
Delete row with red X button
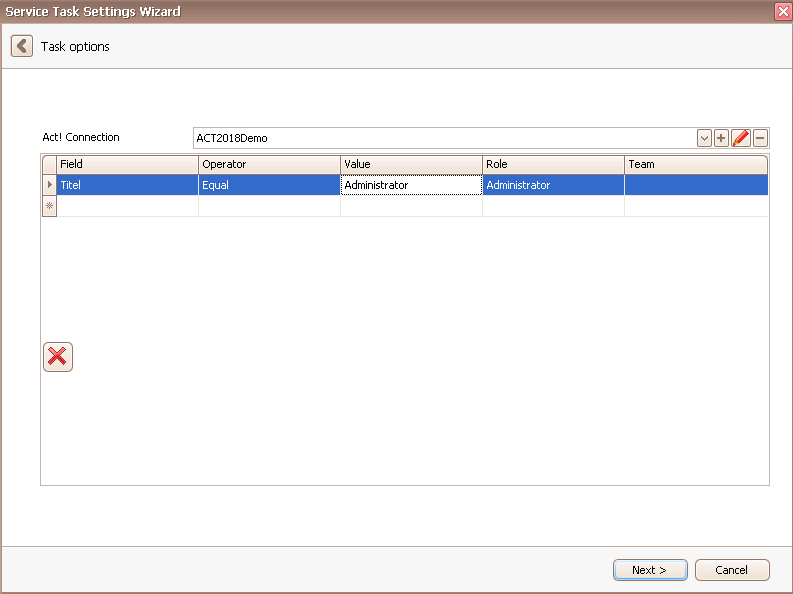click(x=58, y=357)
